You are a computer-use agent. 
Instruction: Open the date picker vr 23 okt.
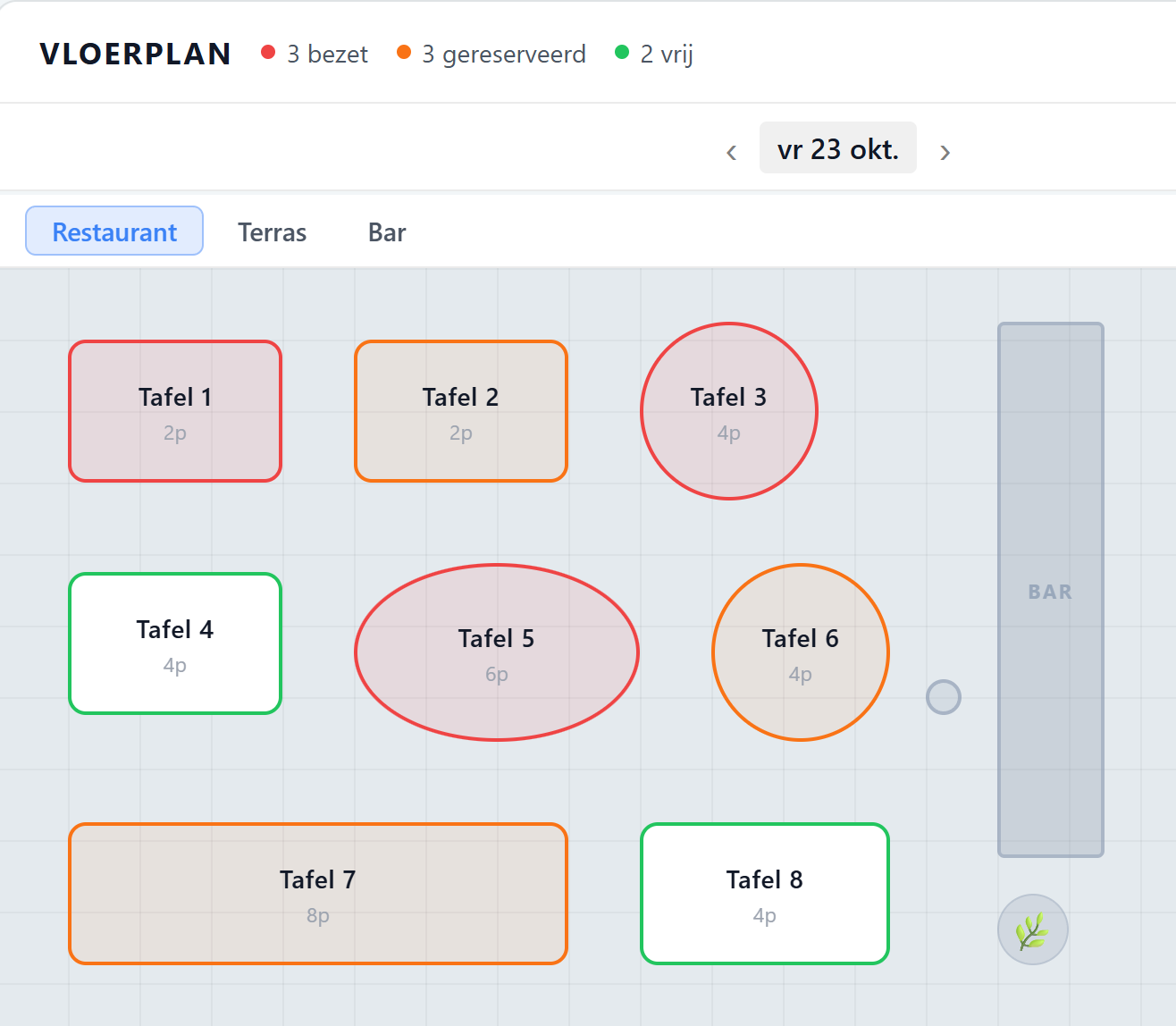838,148
